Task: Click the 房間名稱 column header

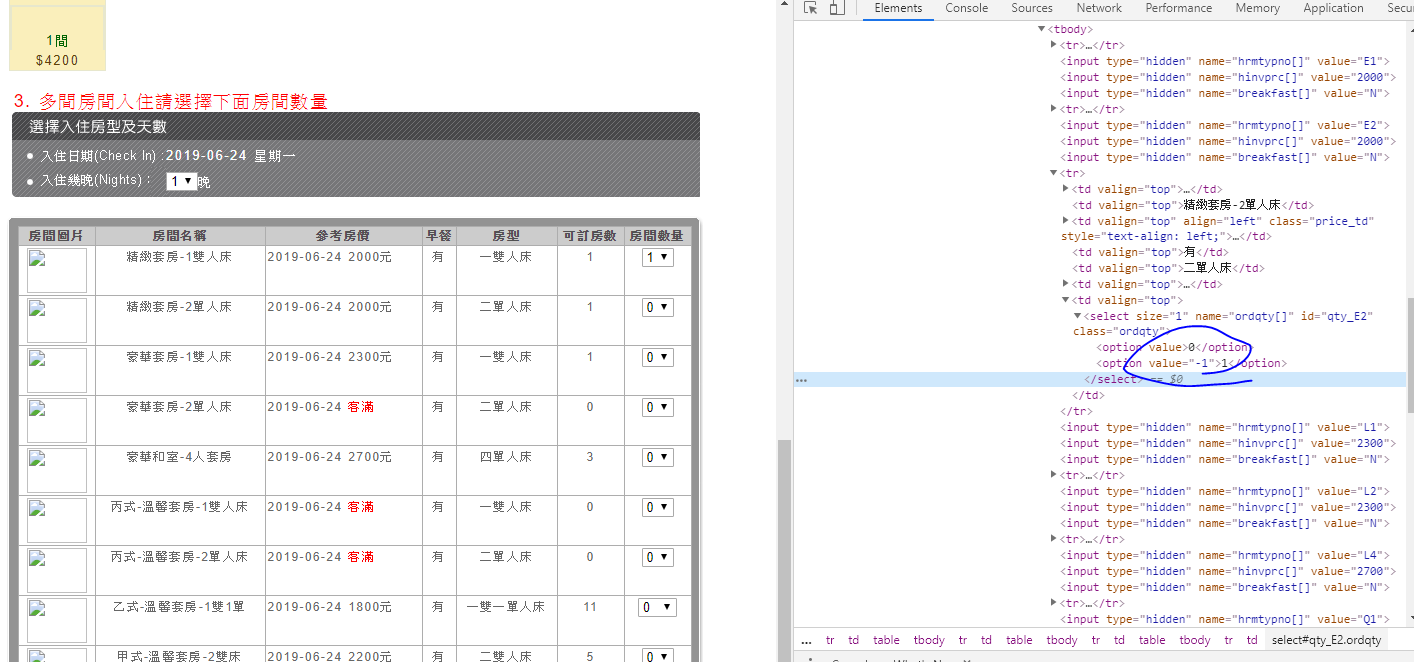Action: tap(180, 236)
